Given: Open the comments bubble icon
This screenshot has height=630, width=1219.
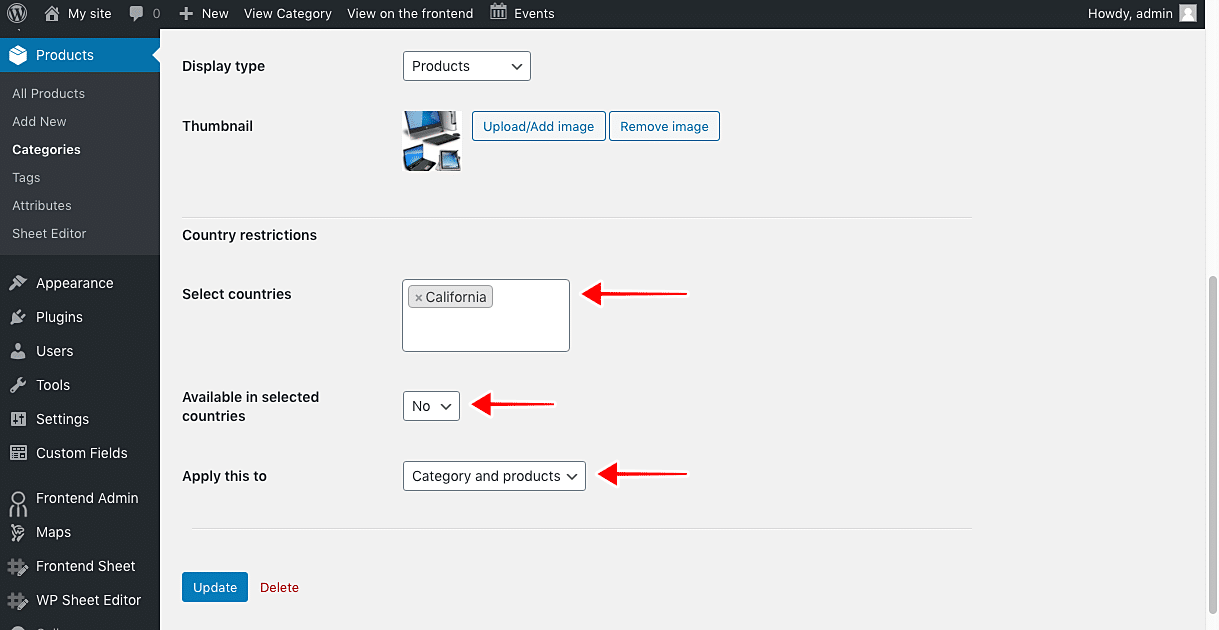Looking at the screenshot, I should 136,14.
